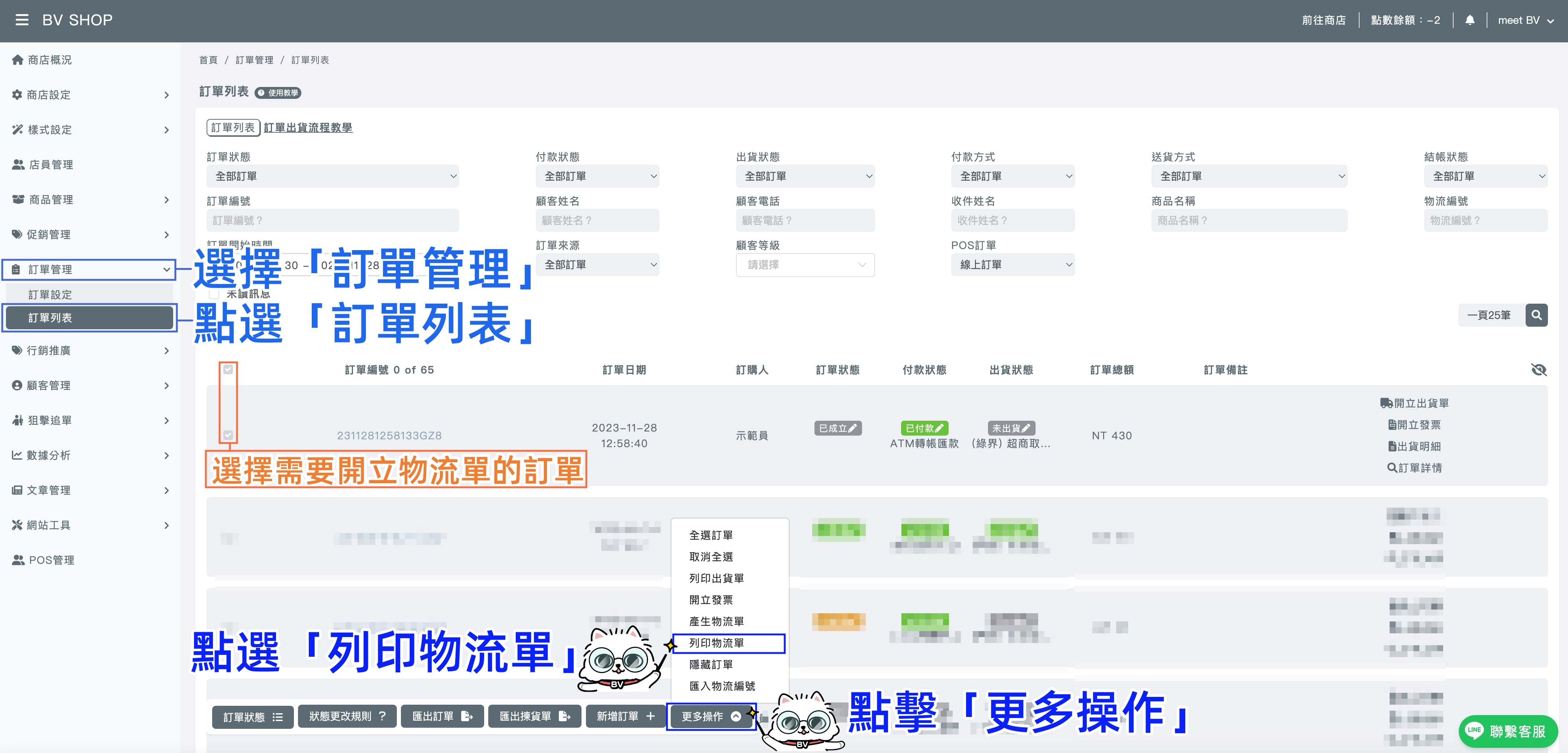The image size is (1568, 753).
Task: Click the 匯出訂單 button
Action: [x=442, y=717]
